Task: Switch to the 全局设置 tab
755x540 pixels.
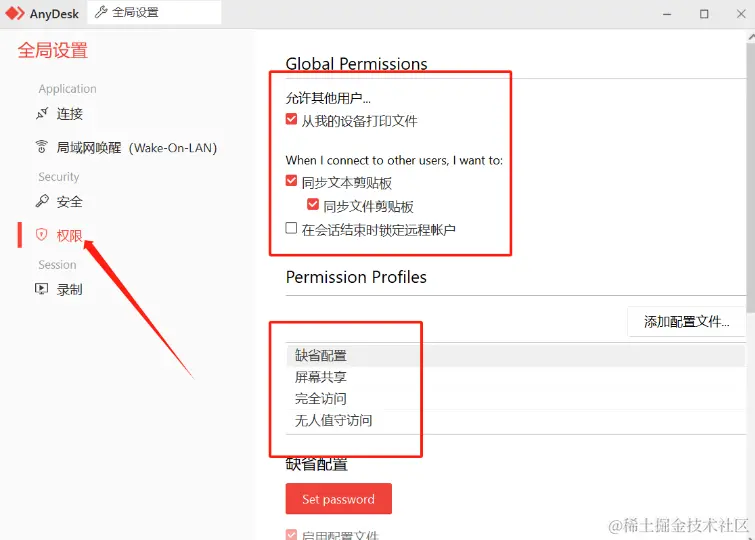Action: coord(154,13)
